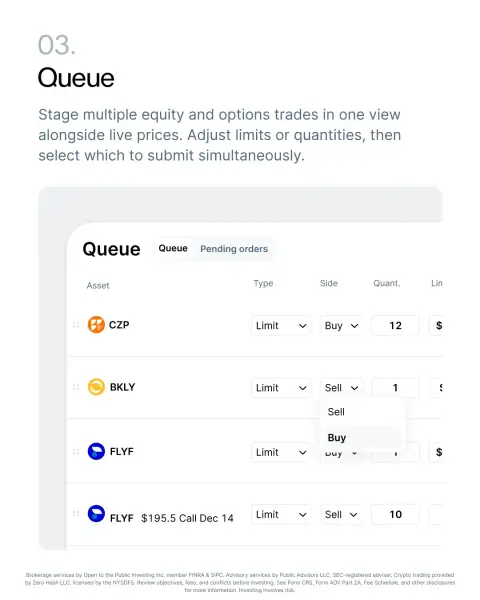The image size is (480, 600).
Task: Click the yellow BKLY asset logo
Action: point(96,387)
